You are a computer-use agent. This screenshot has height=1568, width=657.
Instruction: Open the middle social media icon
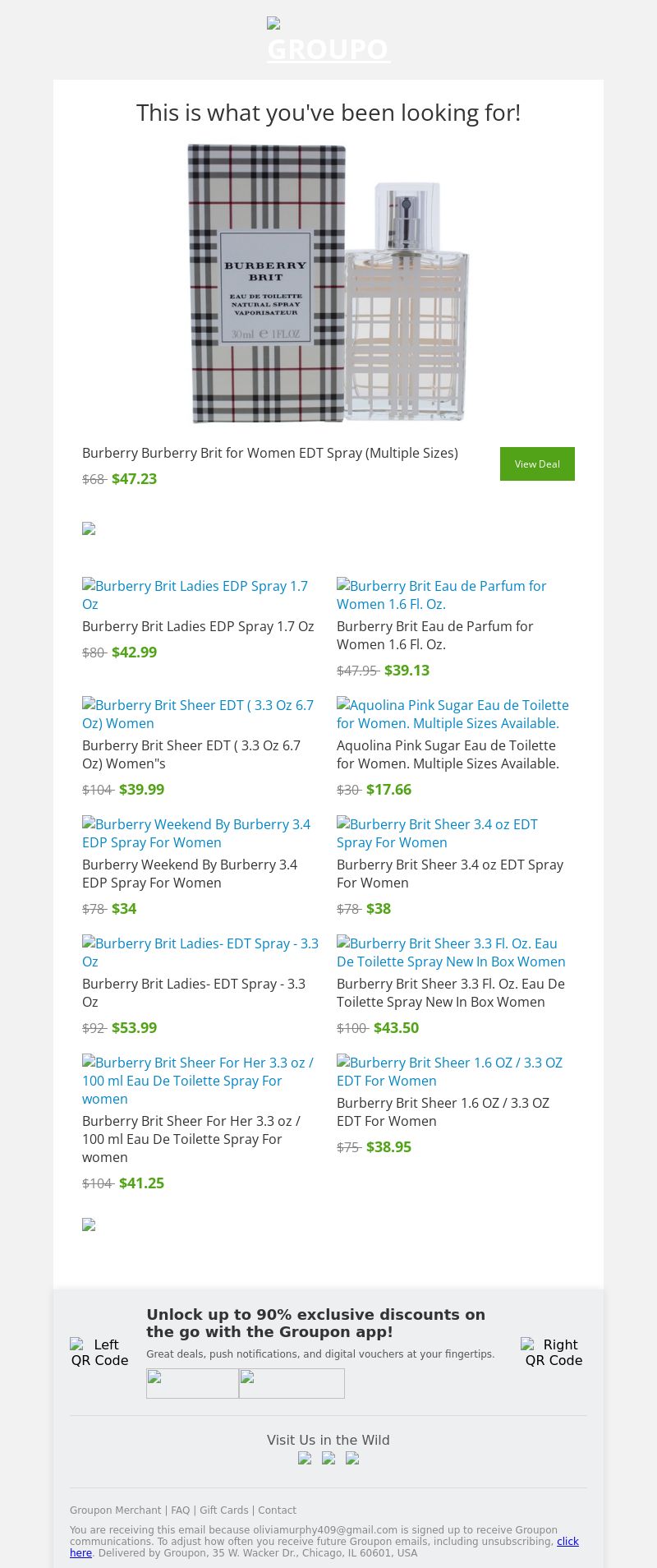pyautogui.click(x=328, y=1459)
